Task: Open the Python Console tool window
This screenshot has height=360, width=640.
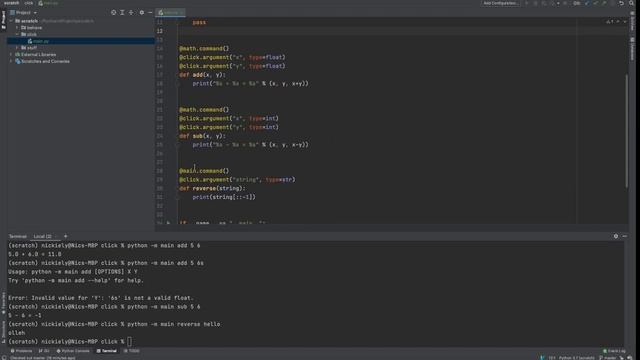Action: point(73,351)
